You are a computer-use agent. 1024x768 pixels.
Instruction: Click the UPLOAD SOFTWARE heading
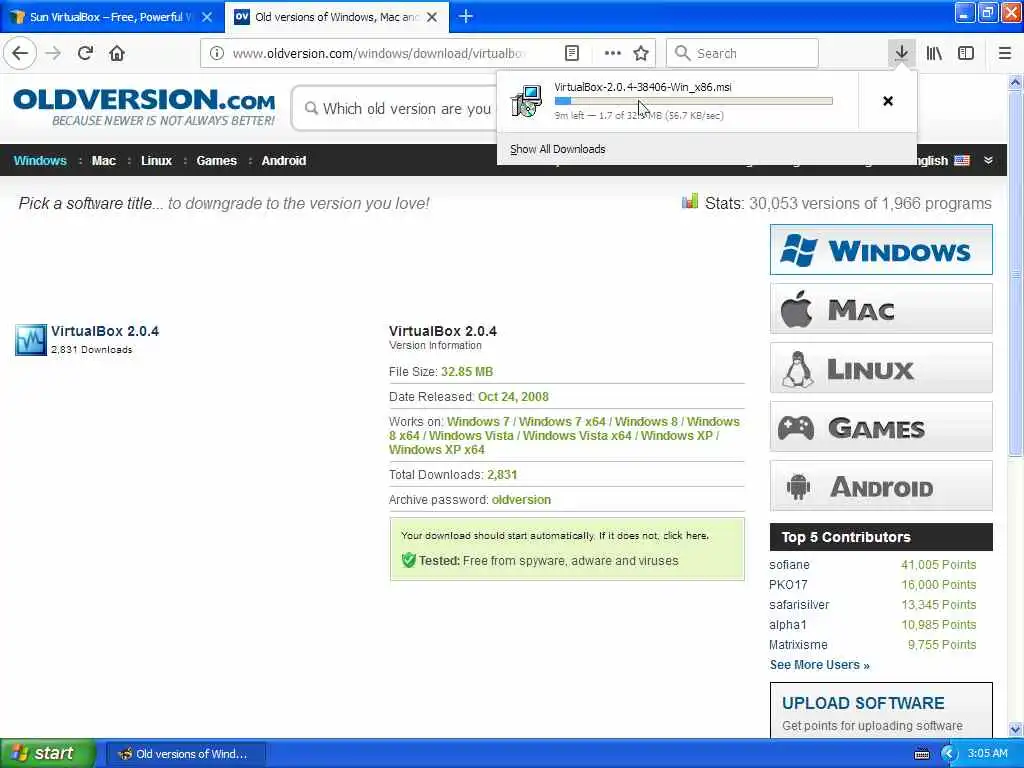tap(863, 703)
